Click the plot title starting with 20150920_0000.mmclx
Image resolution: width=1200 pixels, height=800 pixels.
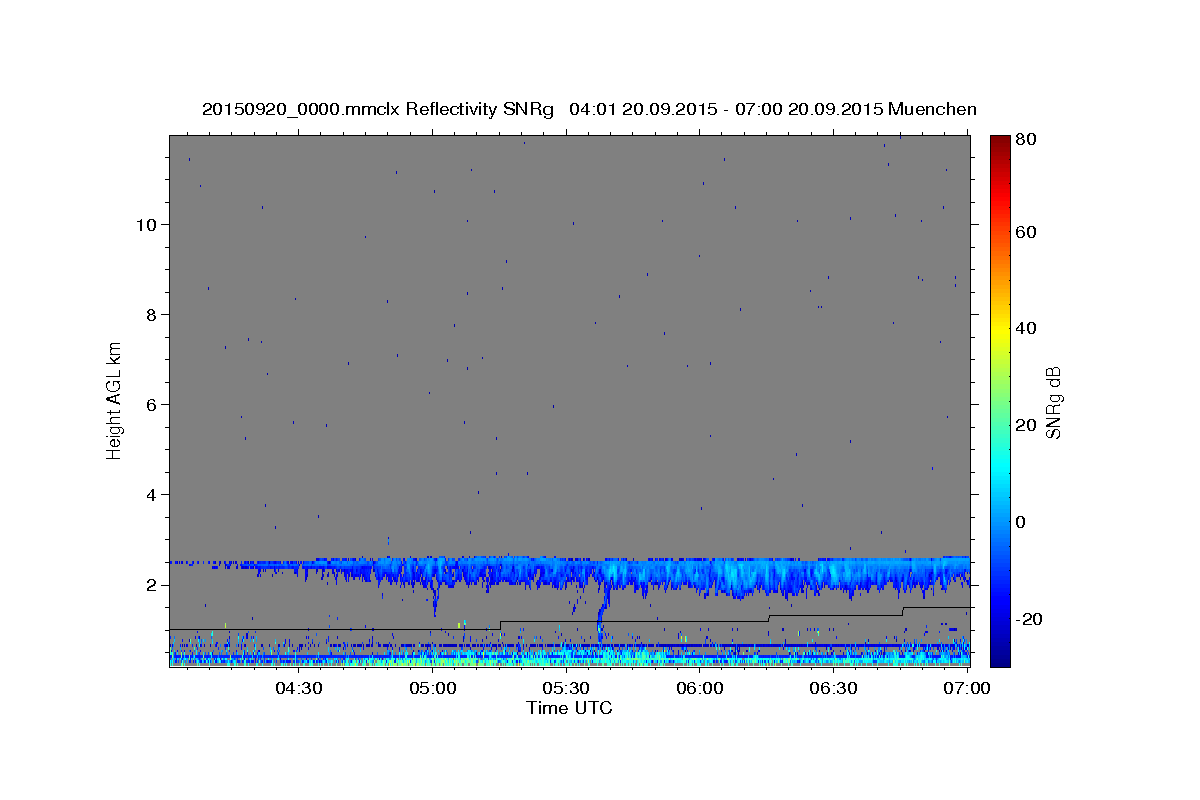pos(589,109)
